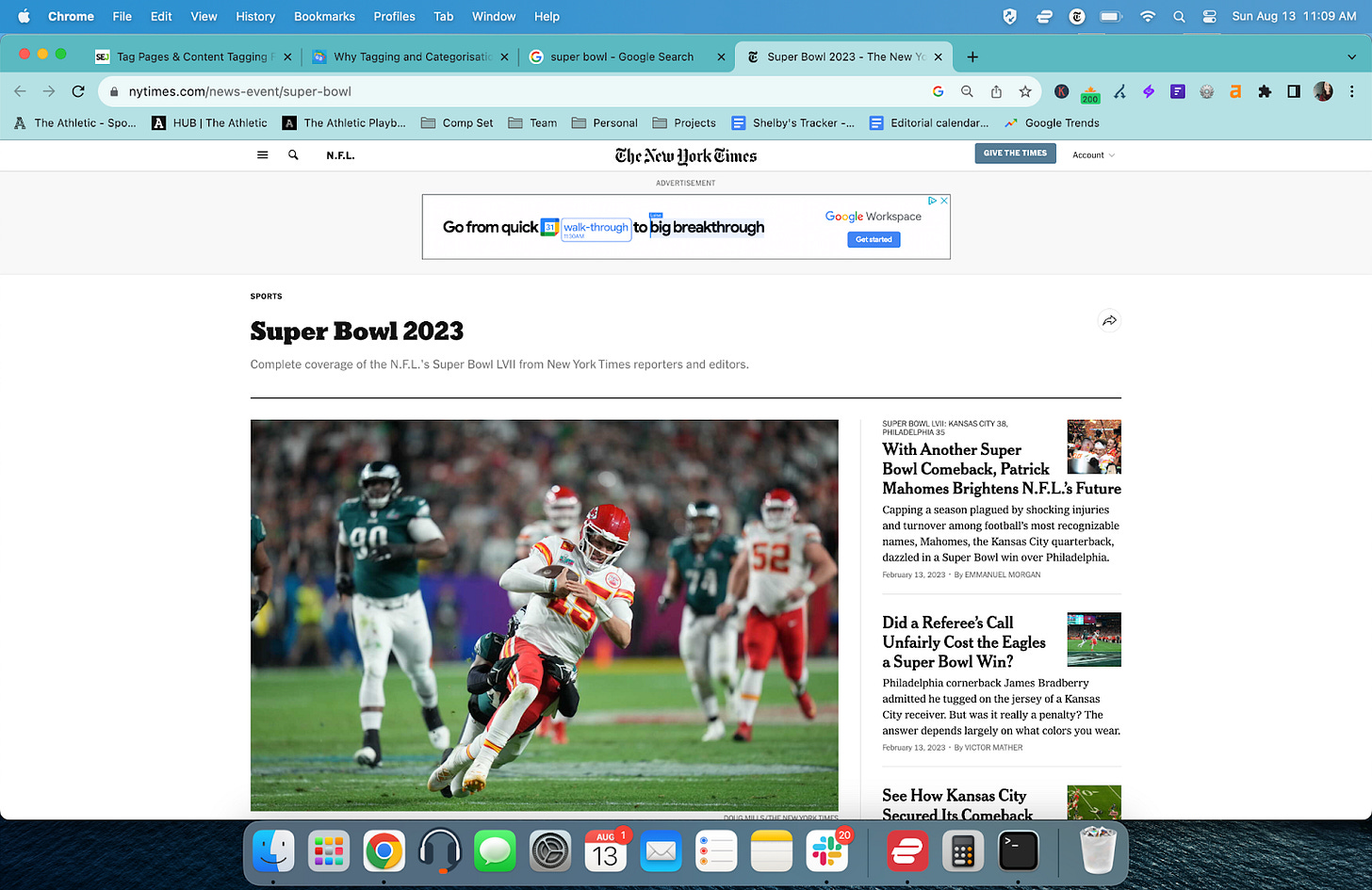The height and width of the screenshot is (890, 1372).
Task: Open the Chrome profile avatar
Action: pos(1323,91)
